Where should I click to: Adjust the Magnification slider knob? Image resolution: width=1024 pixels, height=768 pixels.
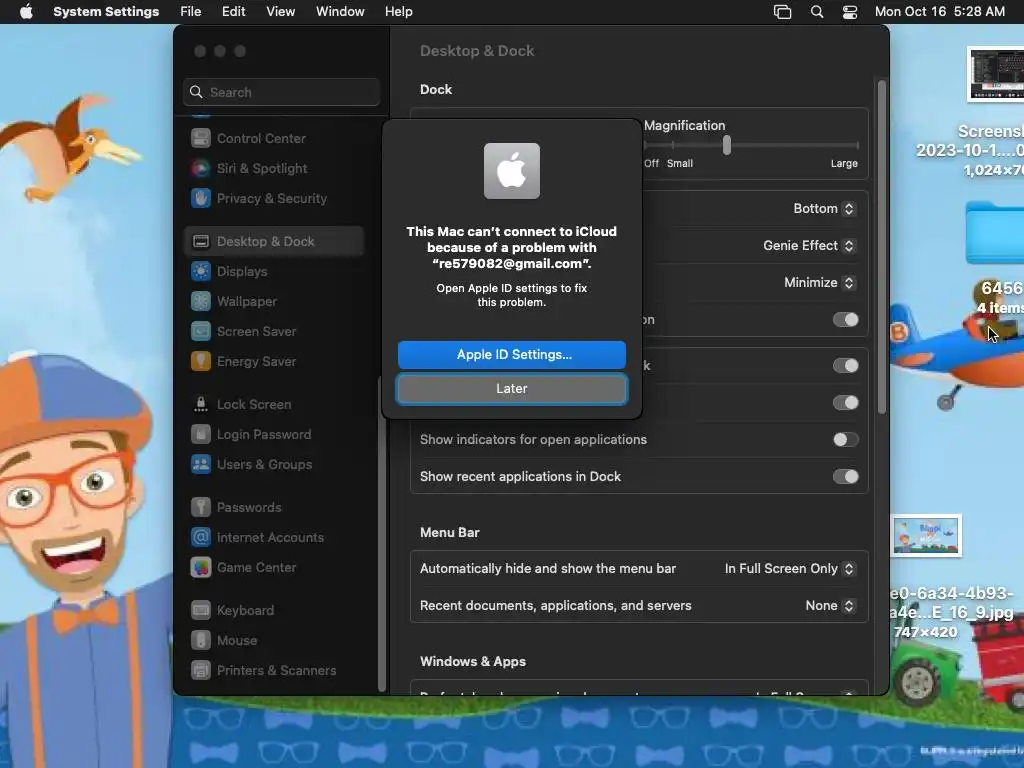tap(727, 146)
